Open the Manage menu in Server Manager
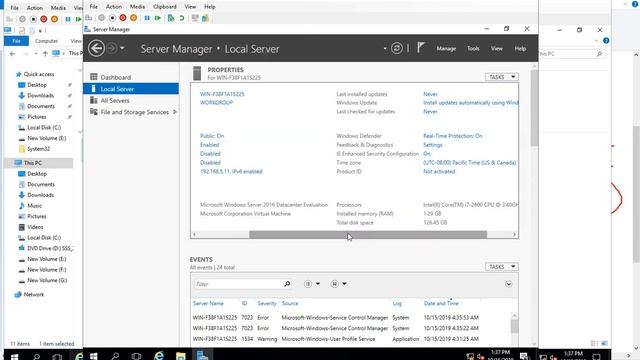This screenshot has height=360, width=640. [x=446, y=48]
